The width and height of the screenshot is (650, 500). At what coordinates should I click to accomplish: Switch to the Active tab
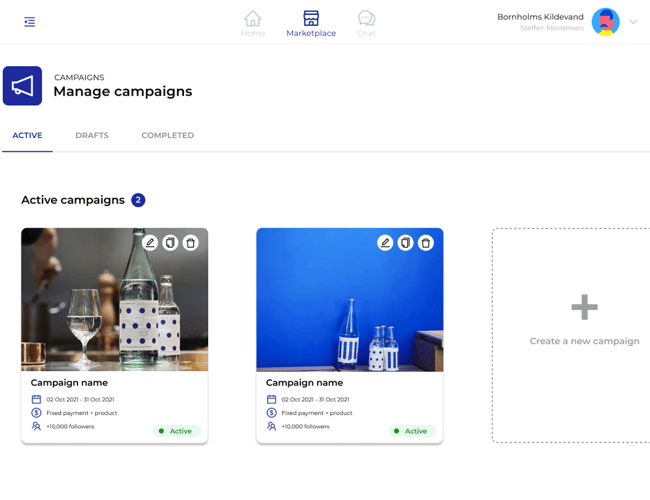point(27,135)
